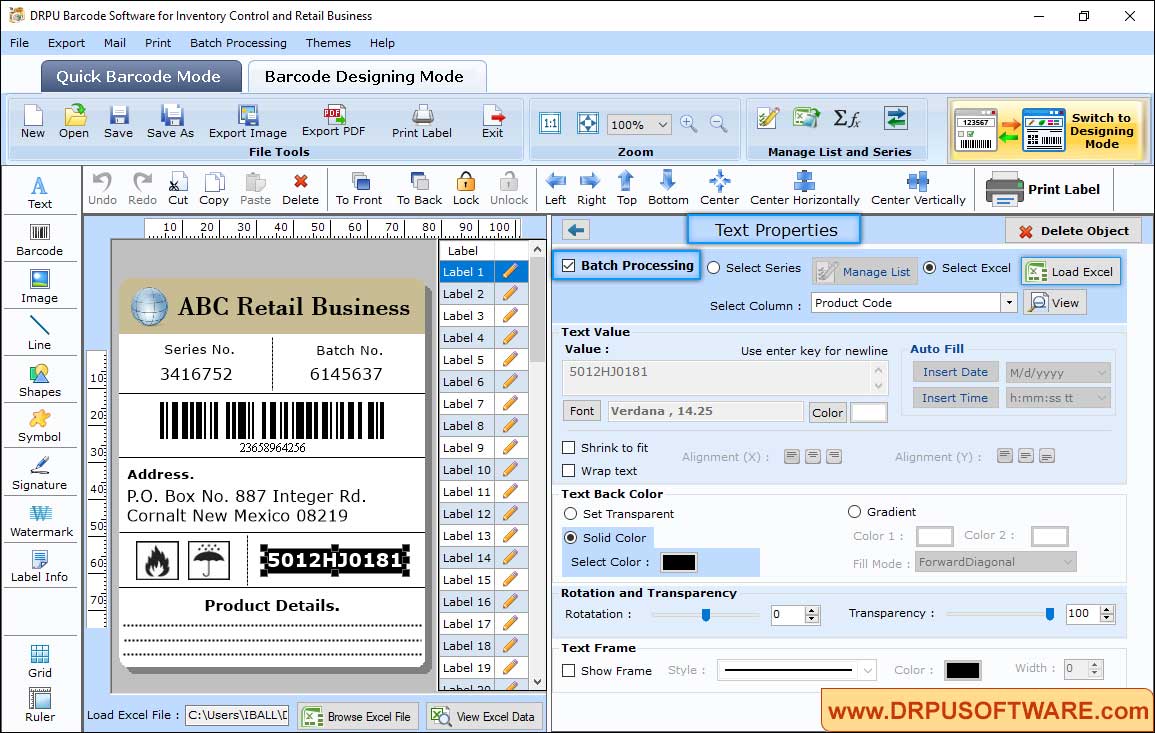Click the New file icon

(x=32, y=122)
